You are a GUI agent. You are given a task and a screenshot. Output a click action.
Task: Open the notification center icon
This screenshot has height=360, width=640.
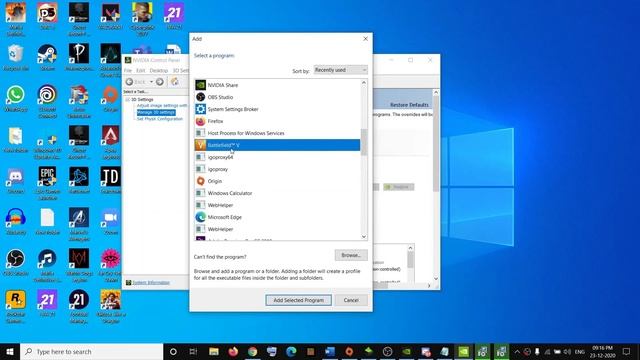coord(627,351)
